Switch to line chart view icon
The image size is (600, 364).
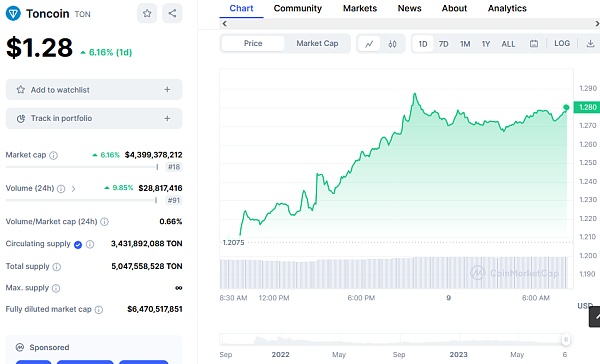(369, 44)
